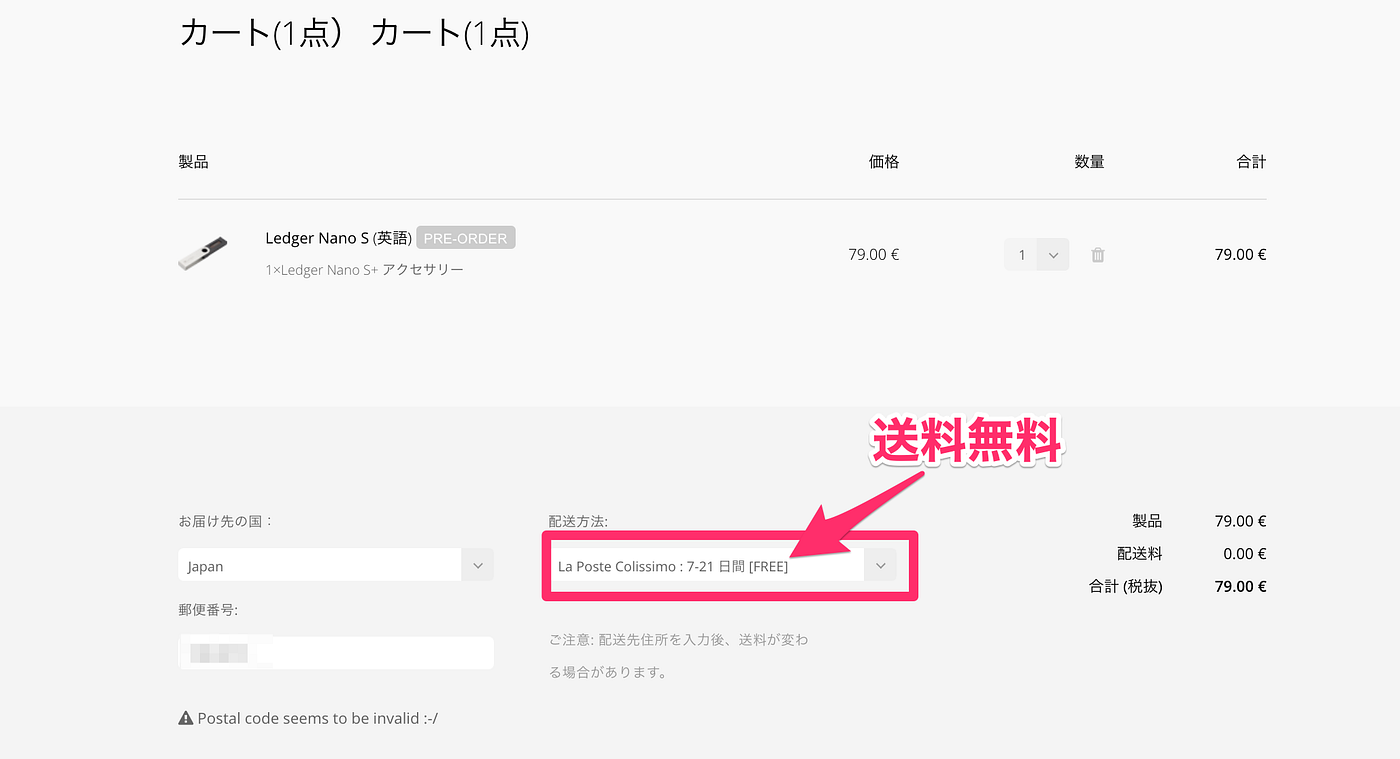Click "Postal code seems to be invalid" message

[x=317, y=718]
